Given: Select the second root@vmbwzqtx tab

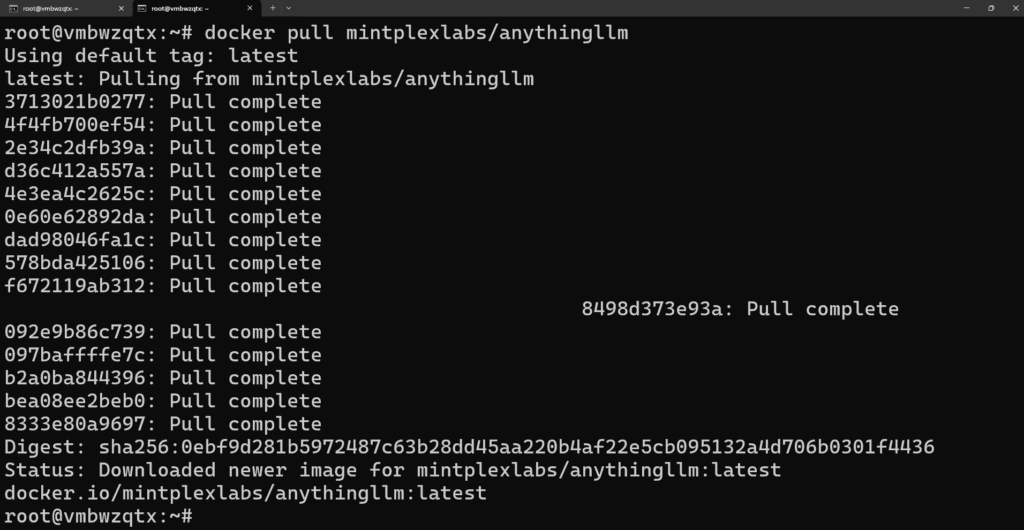Looking at the screenshot, I should 195,8.
